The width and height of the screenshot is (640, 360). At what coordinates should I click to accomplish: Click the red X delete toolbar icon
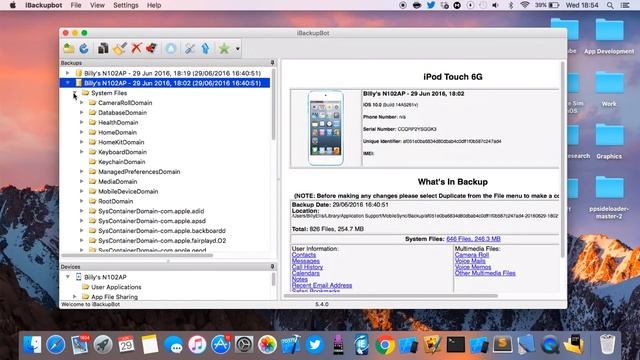pyautogui.click(x=136, y=48)
